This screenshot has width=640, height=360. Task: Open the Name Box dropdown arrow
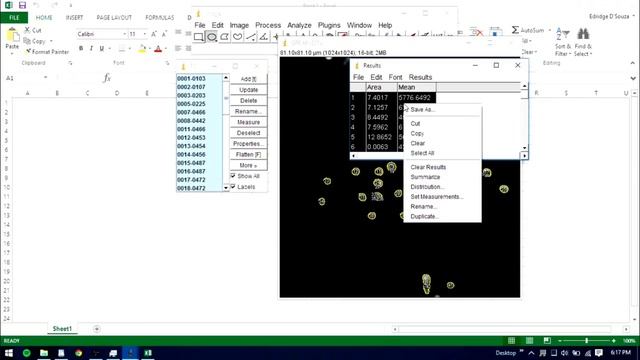(x=45, y=78)
